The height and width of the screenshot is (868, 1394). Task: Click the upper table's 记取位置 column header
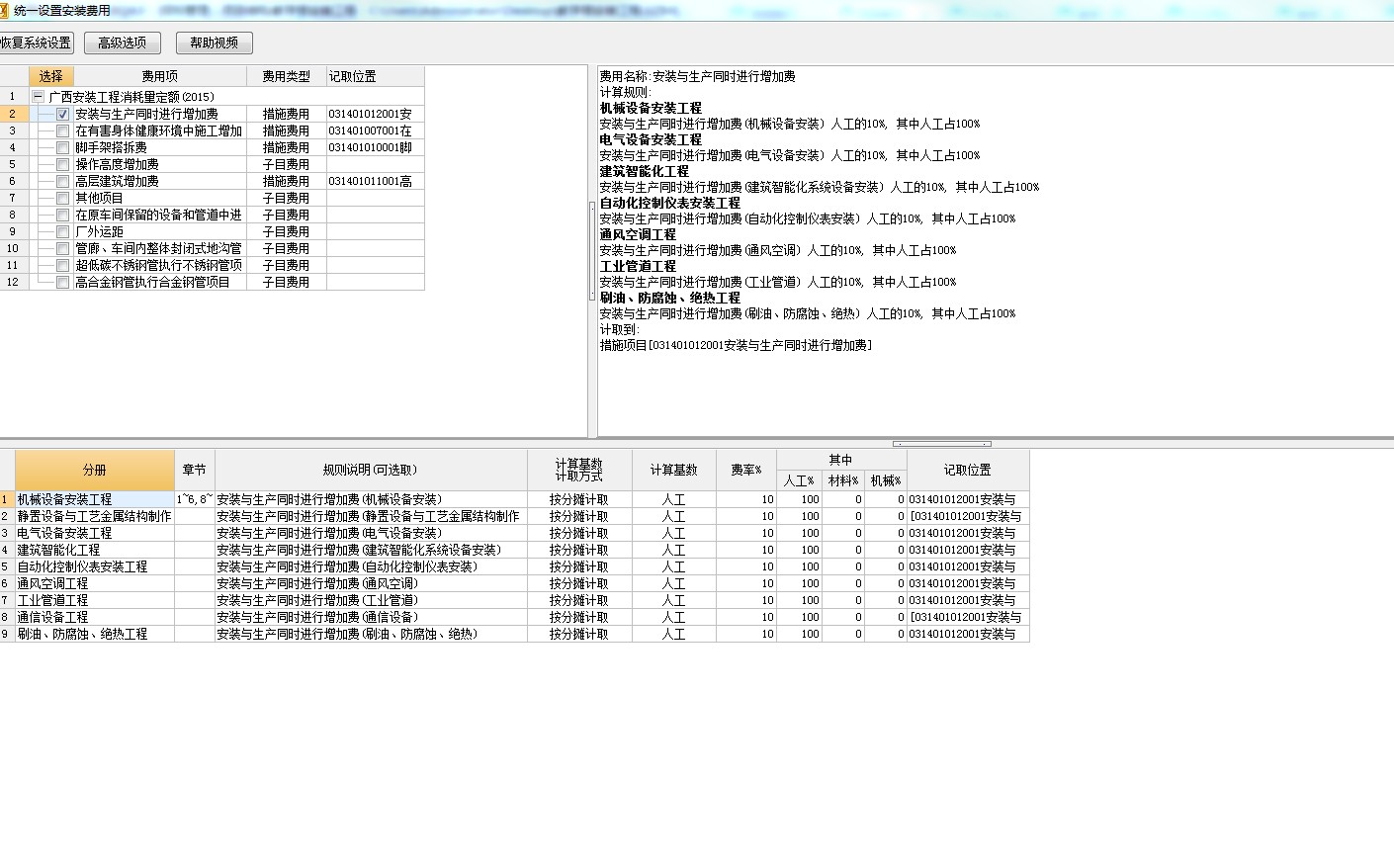[x=375, y=76]
